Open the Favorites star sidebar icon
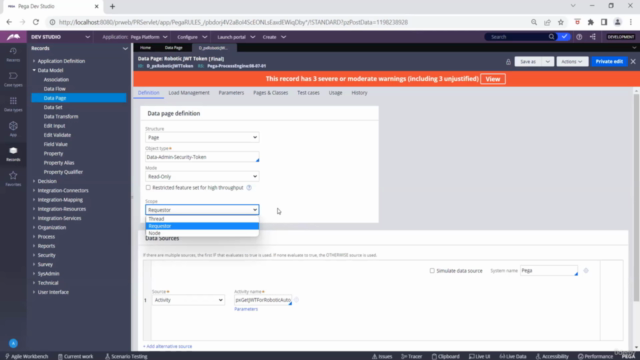Image resolution: width=640 pixels, height=360 pixels. [13, 178]
